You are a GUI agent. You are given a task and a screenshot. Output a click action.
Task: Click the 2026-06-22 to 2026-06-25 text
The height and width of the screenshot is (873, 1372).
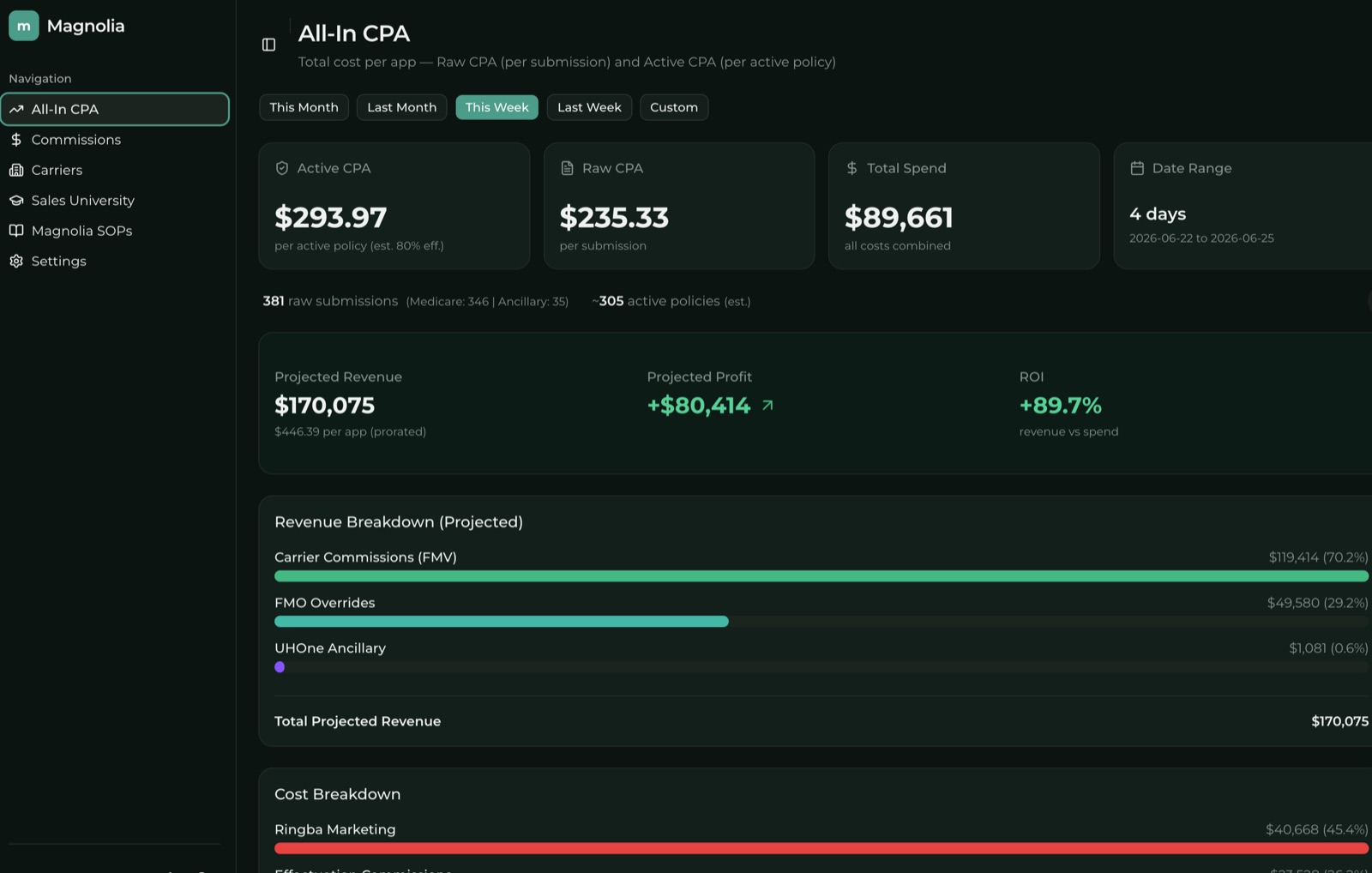tap(1201, 238)
